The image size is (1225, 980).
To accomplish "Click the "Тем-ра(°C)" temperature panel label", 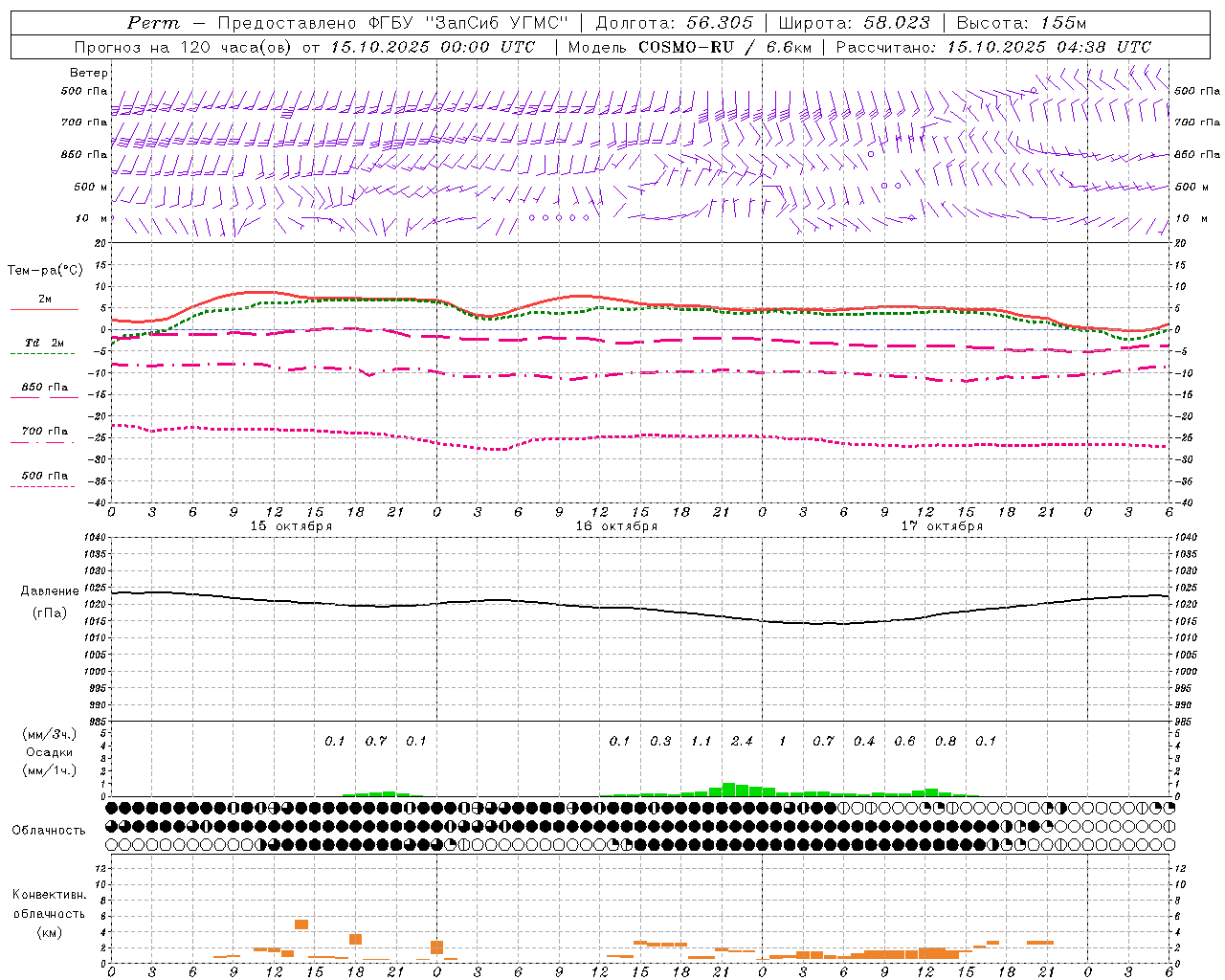I will coord(45,271).
